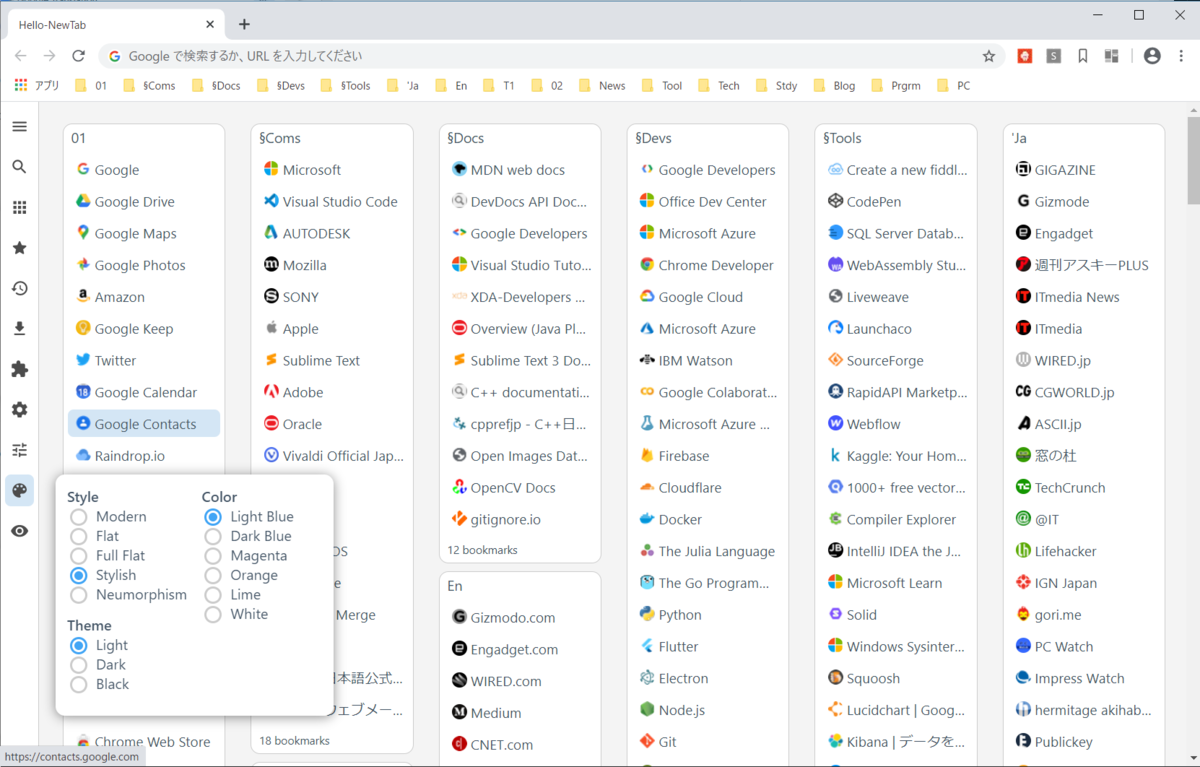Open the TechCrunch bookmark
Viewport: 1200px width, 767px height.
tap(1084, 488)
